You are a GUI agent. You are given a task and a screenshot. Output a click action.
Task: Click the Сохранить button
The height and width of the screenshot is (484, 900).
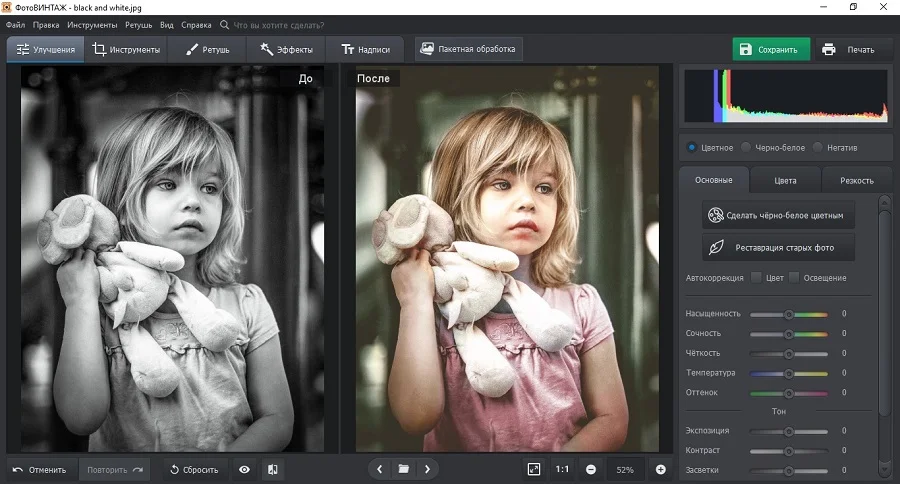pos(770,49)
